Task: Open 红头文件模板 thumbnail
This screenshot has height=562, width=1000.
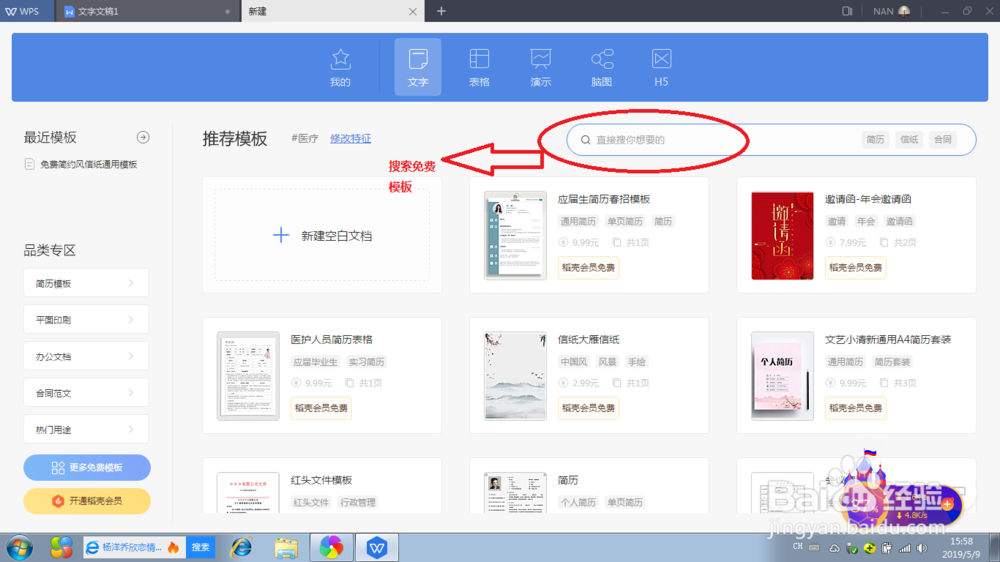Action: click(x=248, y=493)
